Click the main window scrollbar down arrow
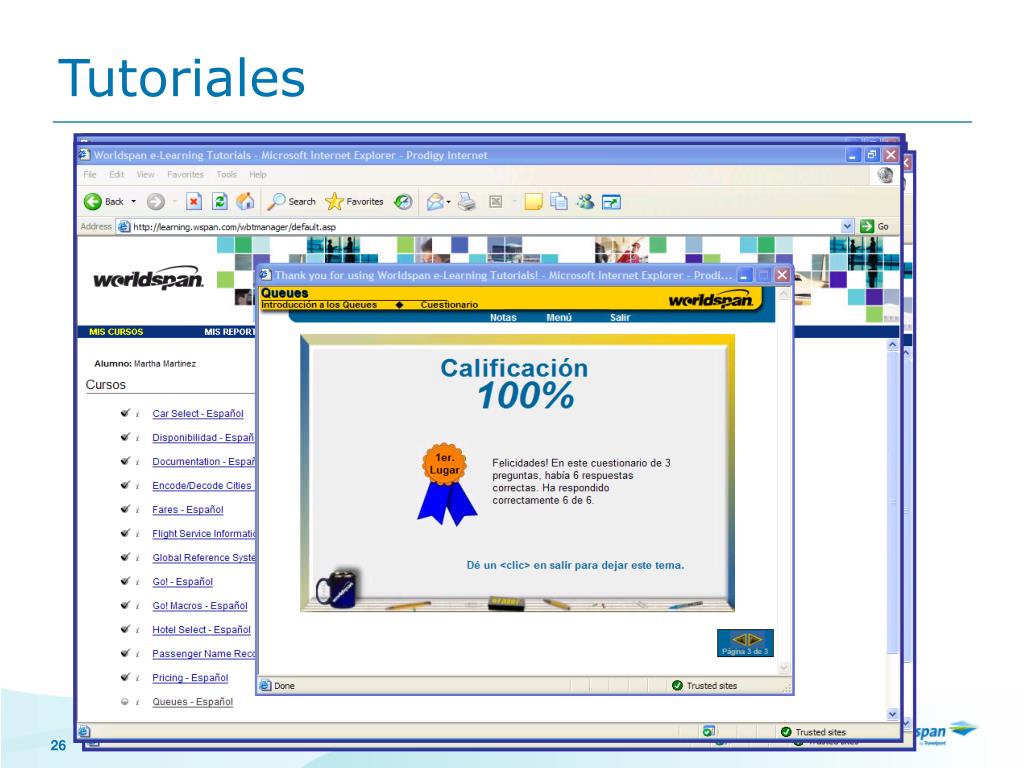Screen dimensions: 1024x768 (x=893, y=714)
